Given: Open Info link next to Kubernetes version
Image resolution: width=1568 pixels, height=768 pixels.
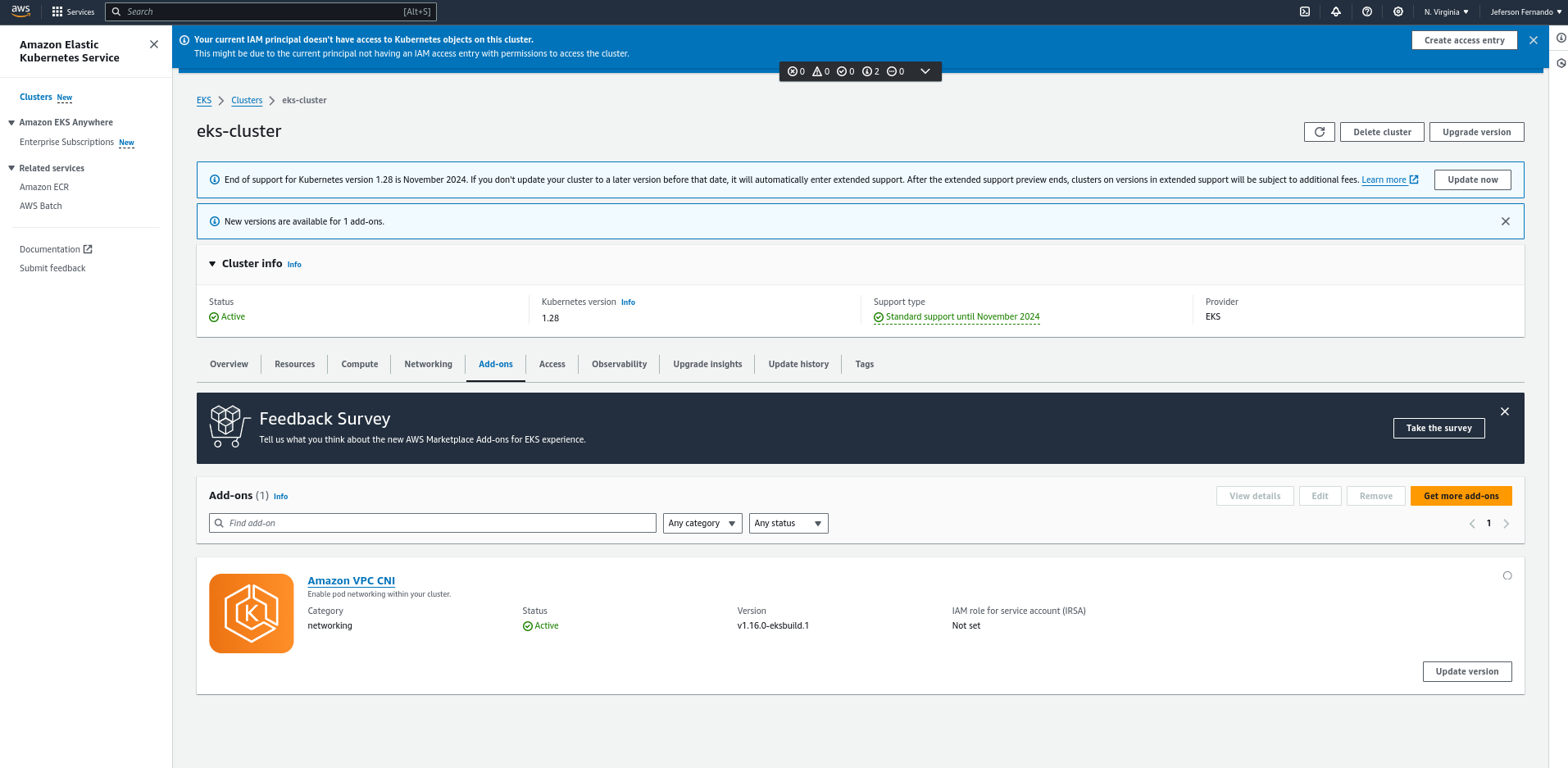Looking at the screenshot, I should 628,302.
